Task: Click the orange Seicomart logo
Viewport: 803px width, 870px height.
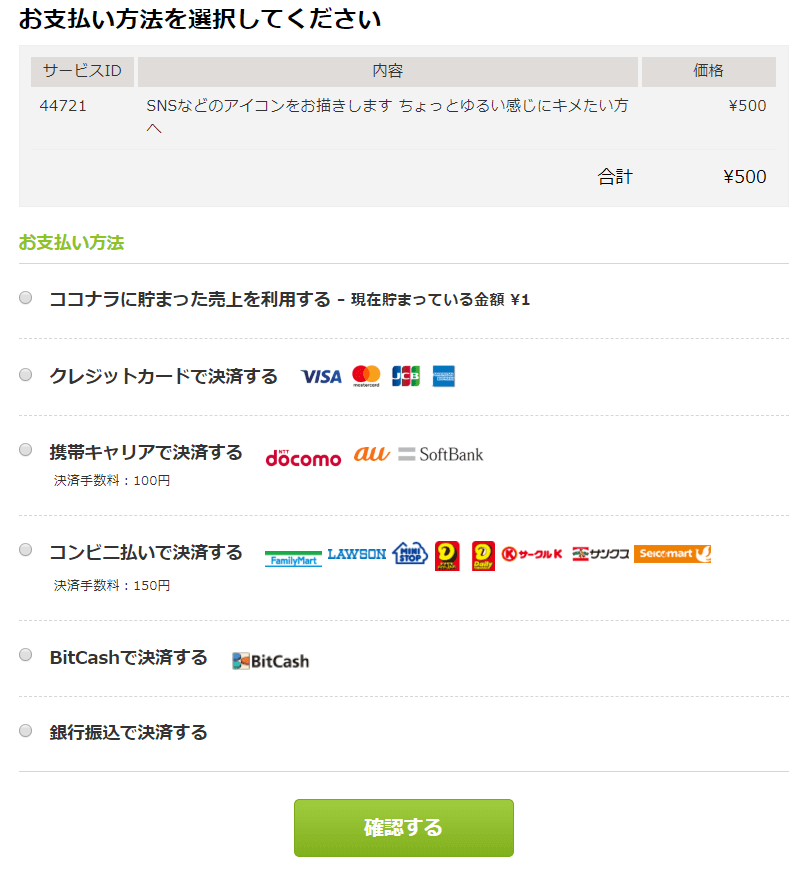Action: 673,554
